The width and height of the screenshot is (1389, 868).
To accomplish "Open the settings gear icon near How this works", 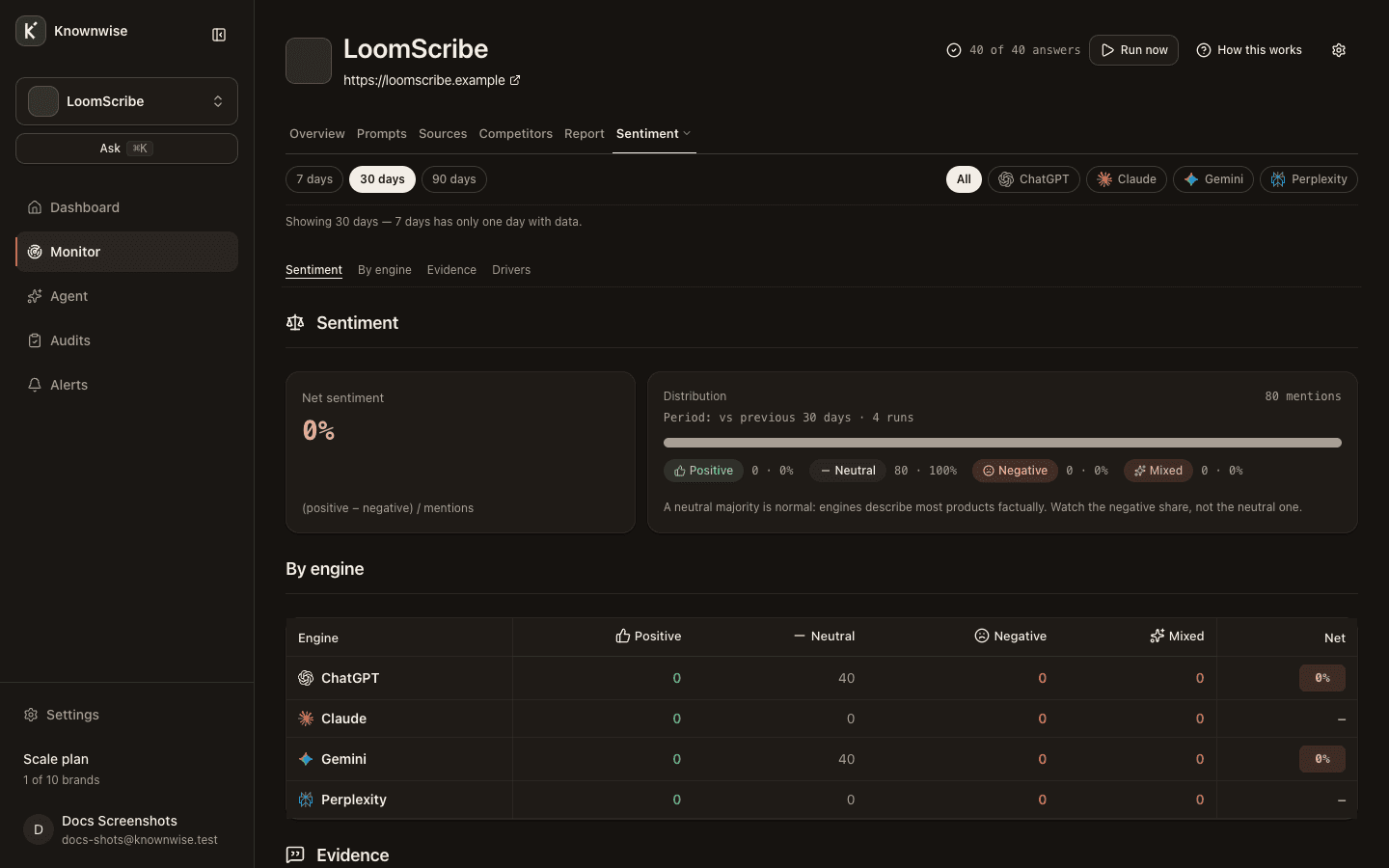I will [1339, 50].
